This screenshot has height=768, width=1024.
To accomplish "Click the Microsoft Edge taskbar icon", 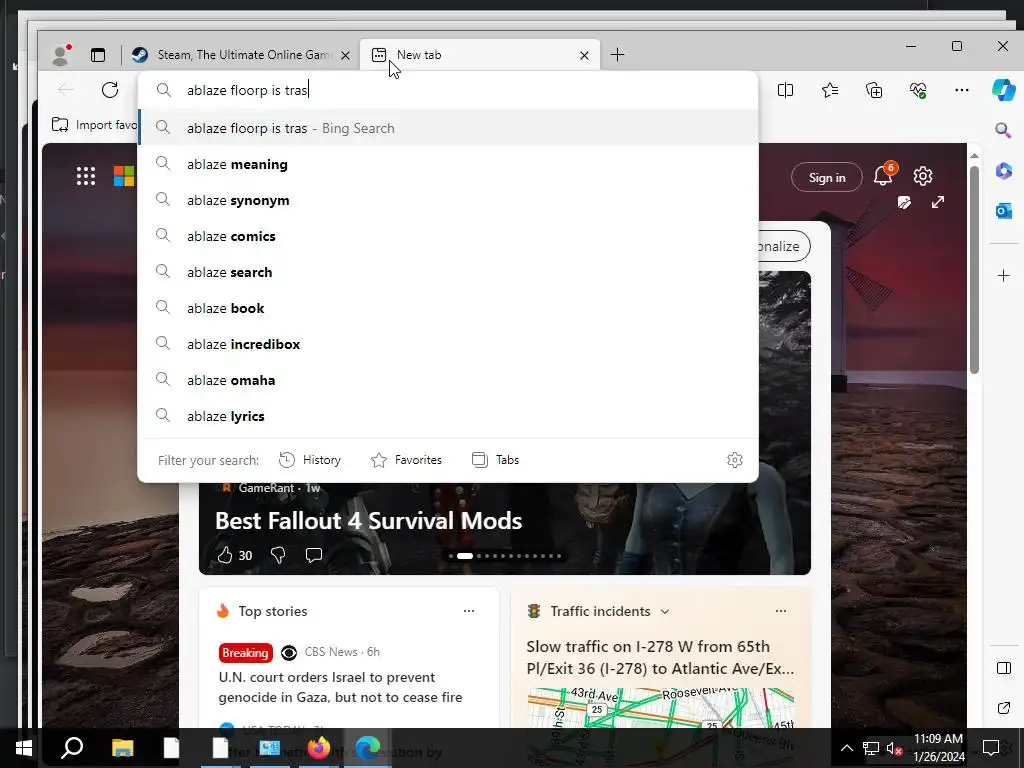I will (x=368, y=748).
